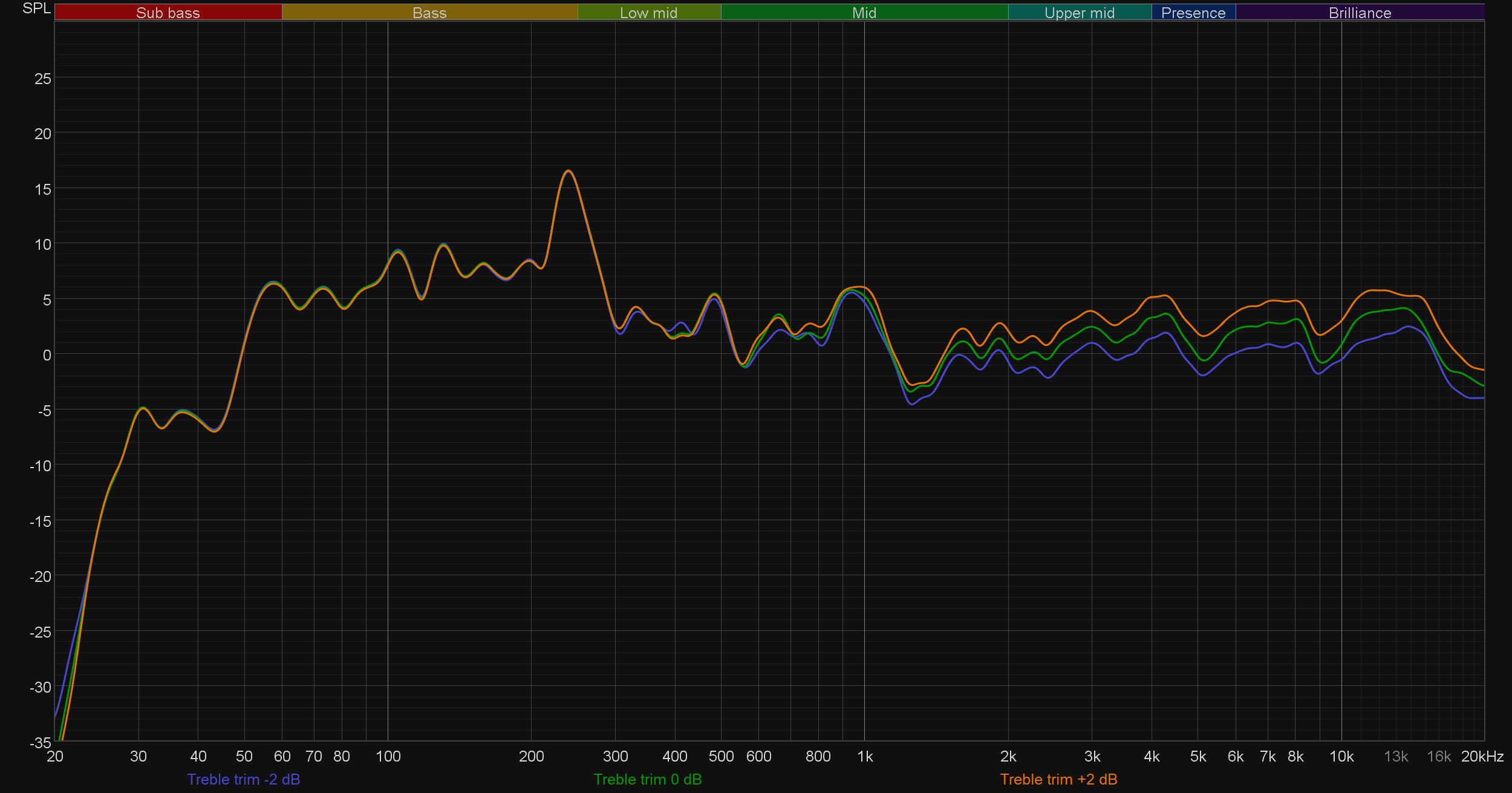Click the 1k frequency axis label

pos(865,756)
